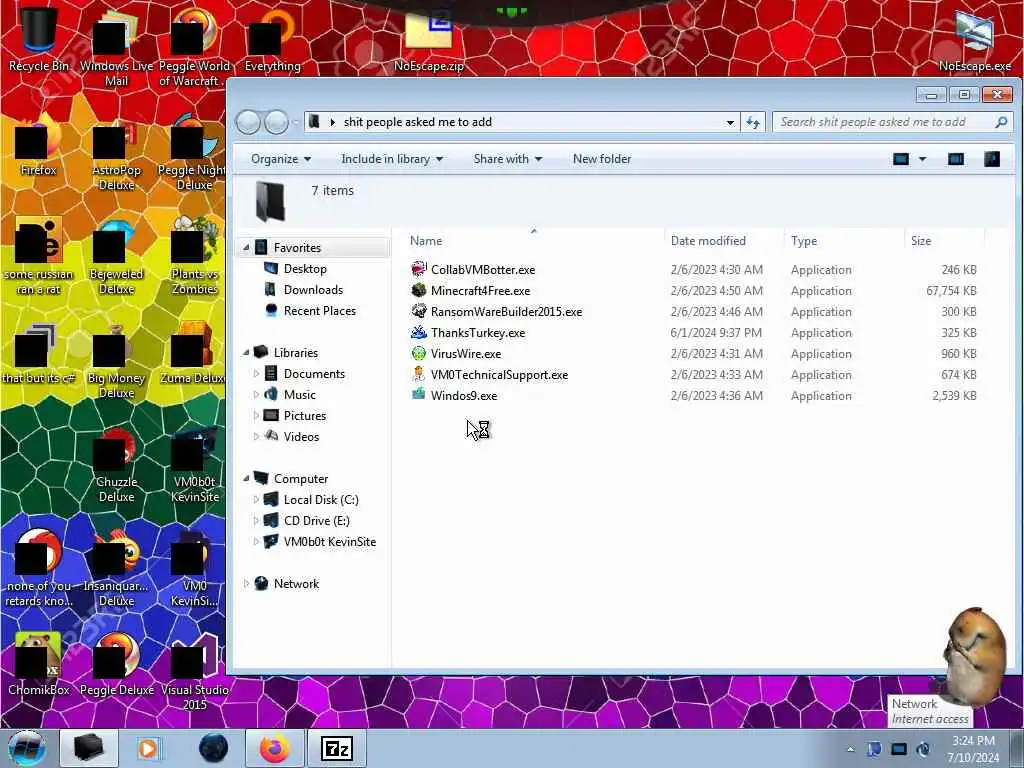Select CD Drive (E:) in navigation pane
Image resolution: width=1024 pixels, height=768 pixels.
[316, 520]
